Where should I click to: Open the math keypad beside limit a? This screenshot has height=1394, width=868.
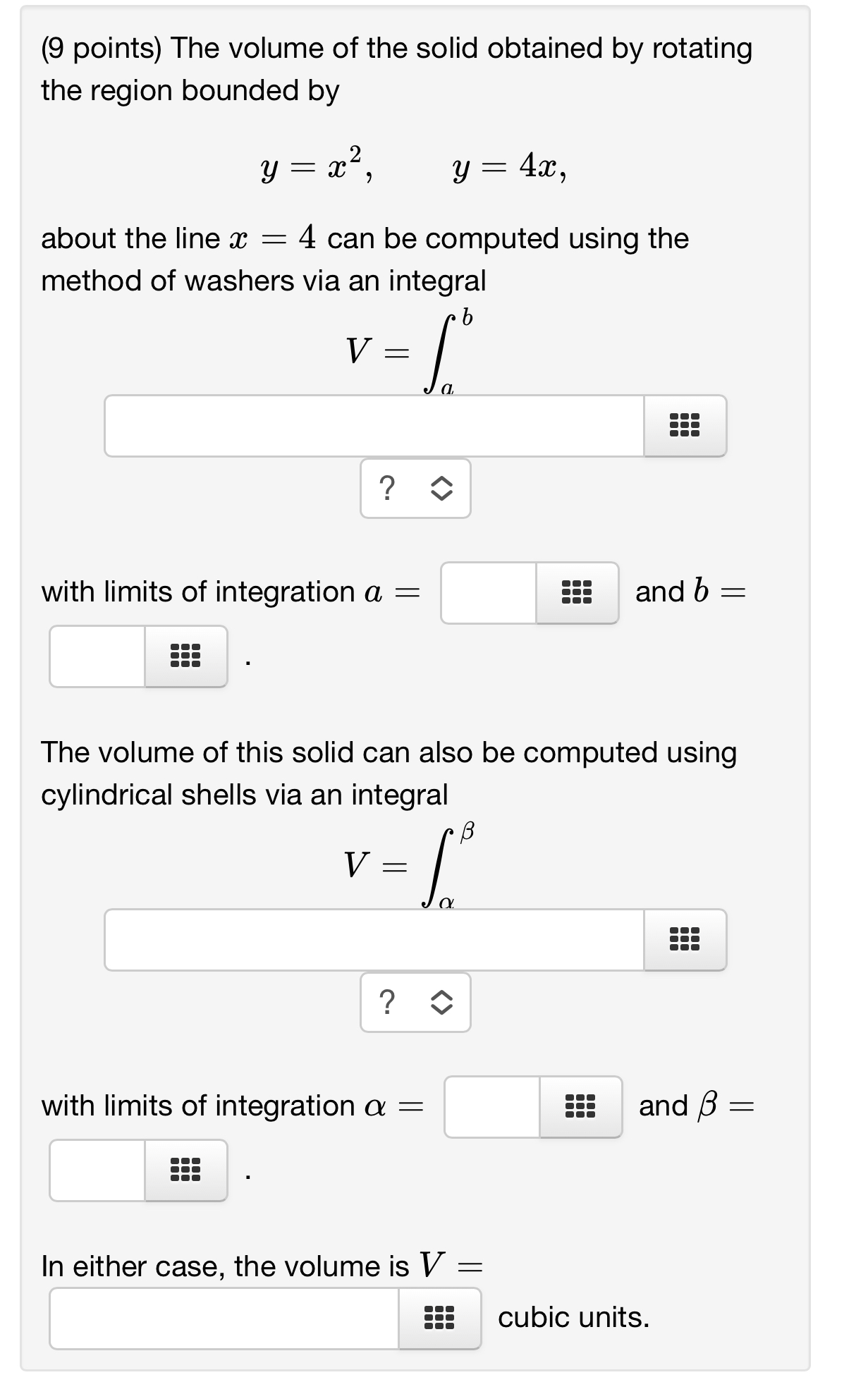tap(577, 594)
